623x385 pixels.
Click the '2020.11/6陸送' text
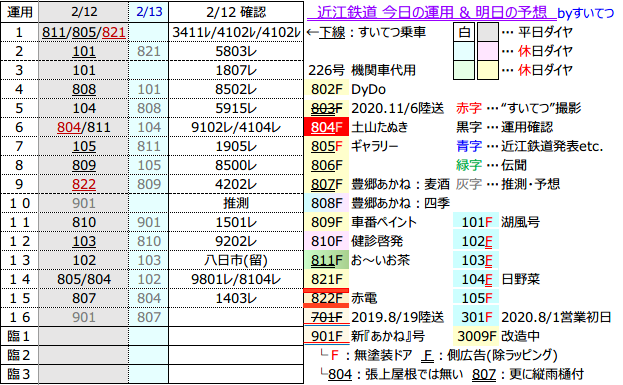tap(397, 108)
